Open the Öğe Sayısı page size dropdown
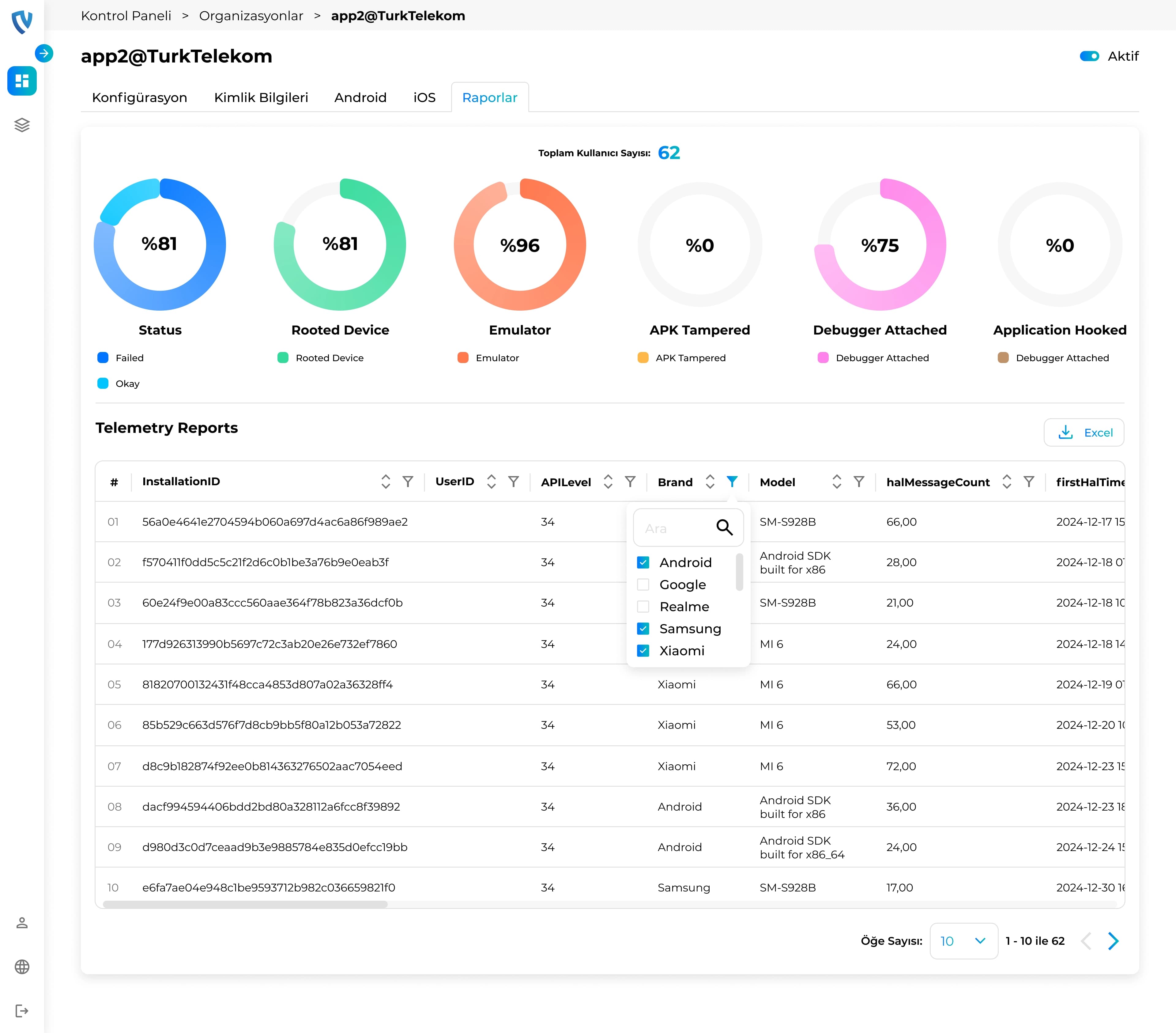The height and width of the screenshot is (1033, 1176). [964, 941]
